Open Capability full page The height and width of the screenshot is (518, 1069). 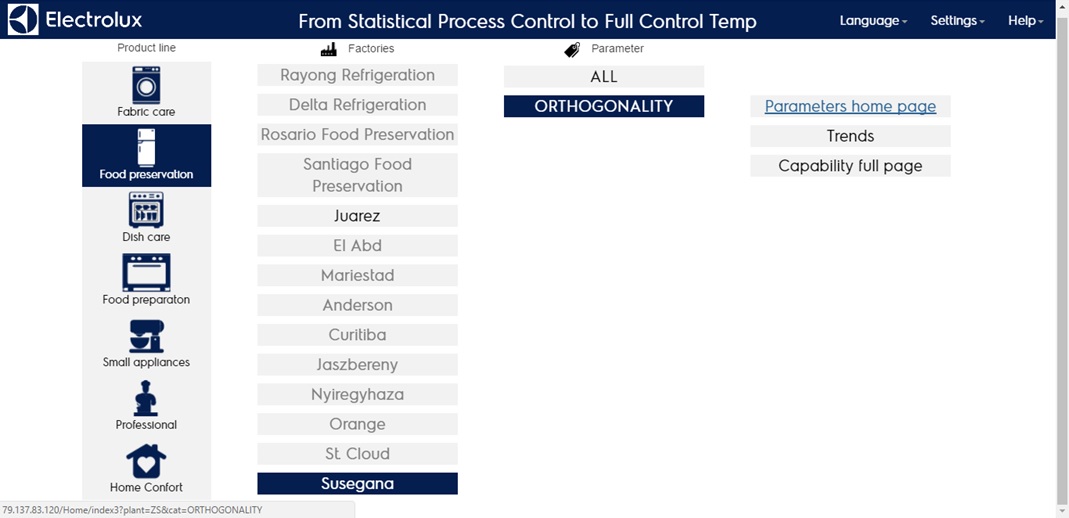850,166
